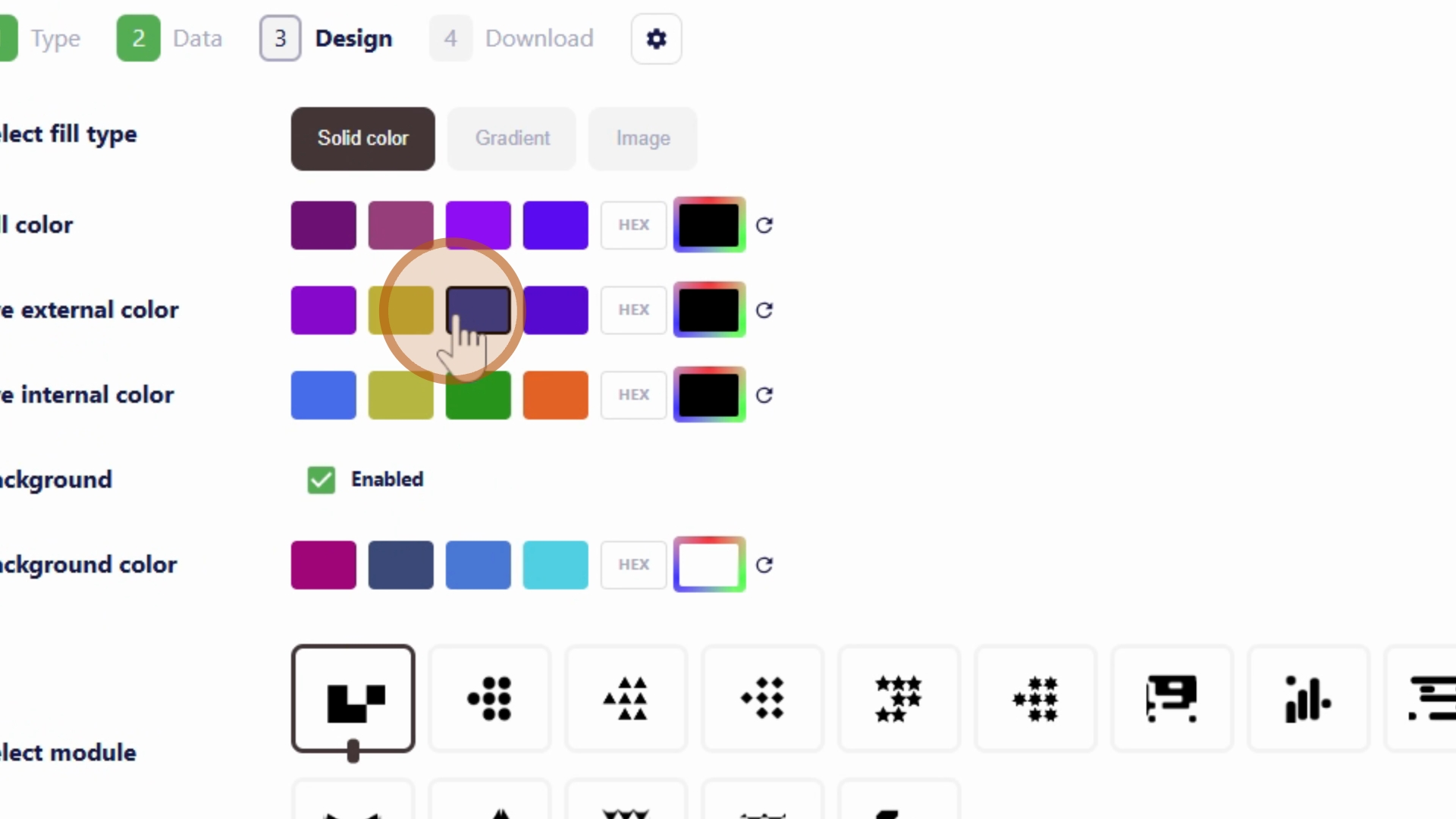Pick mauve fill color swatch
The width and height of the screenshot is (1456, 819).
401,225
